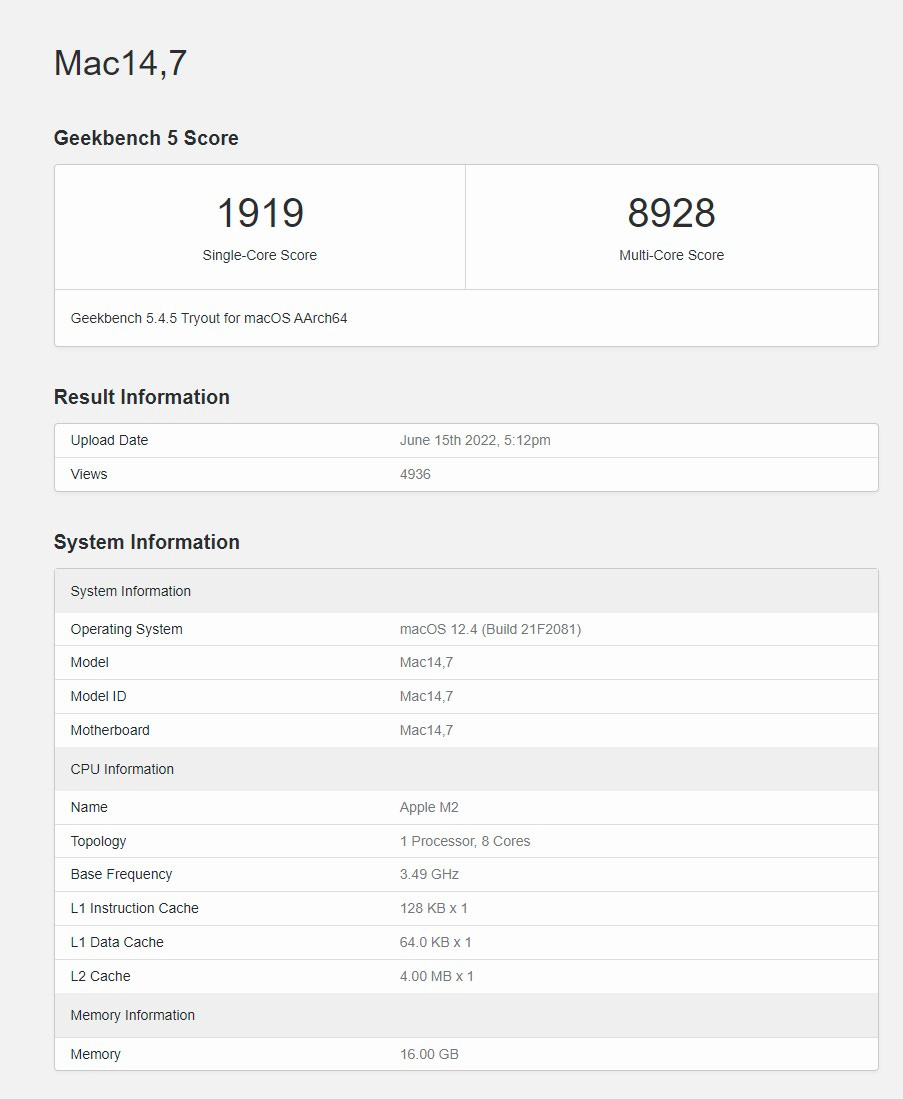Click the Upload Date label
This screenshot has width=903, height=1099.
pyautogui.click(x=109, y=440)
